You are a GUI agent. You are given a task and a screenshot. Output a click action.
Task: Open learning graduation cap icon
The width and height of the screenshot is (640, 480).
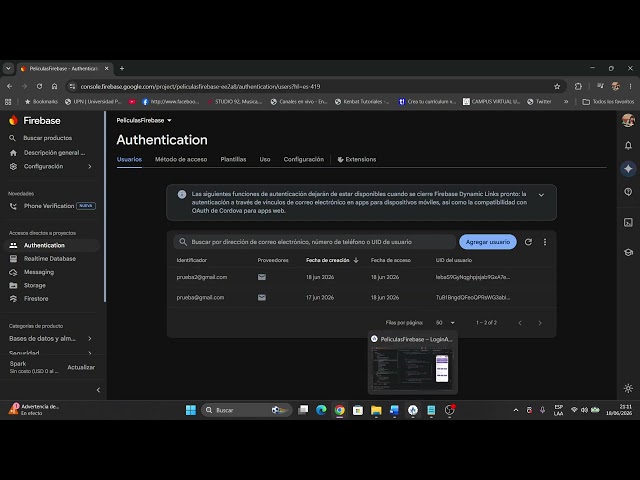[x=628, y=253]
